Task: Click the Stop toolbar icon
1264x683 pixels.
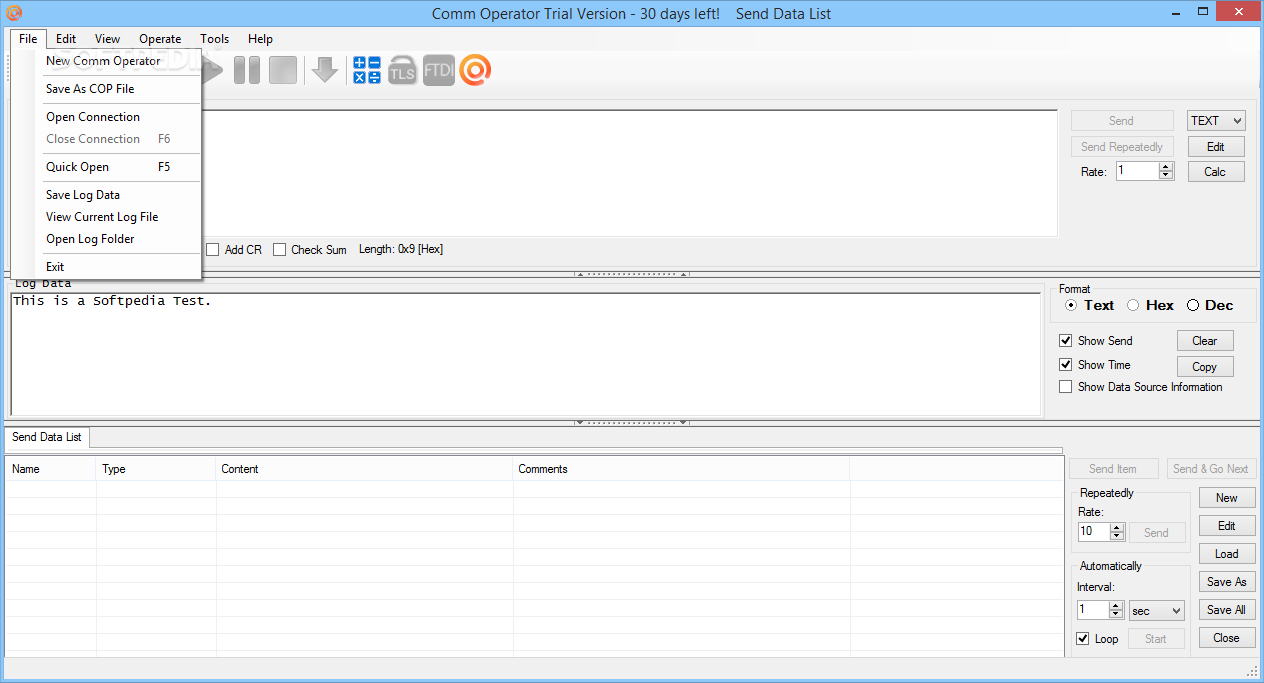Action: click(283, 70)
